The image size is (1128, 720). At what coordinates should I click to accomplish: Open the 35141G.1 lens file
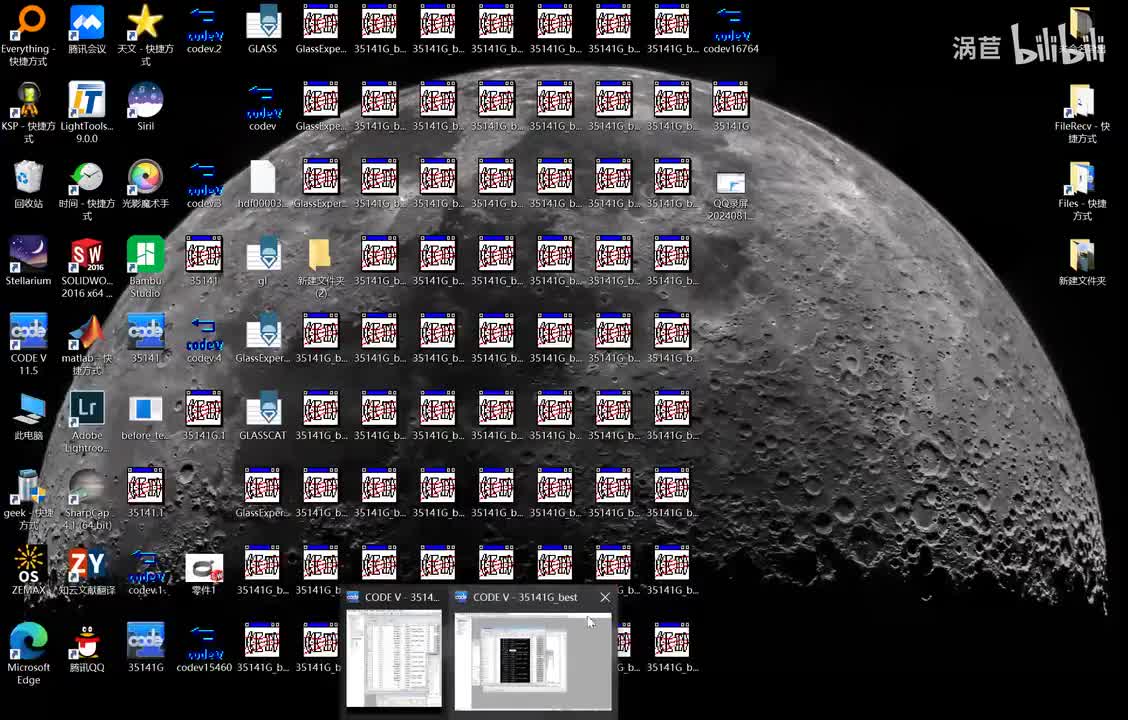[x=204, y=416]
